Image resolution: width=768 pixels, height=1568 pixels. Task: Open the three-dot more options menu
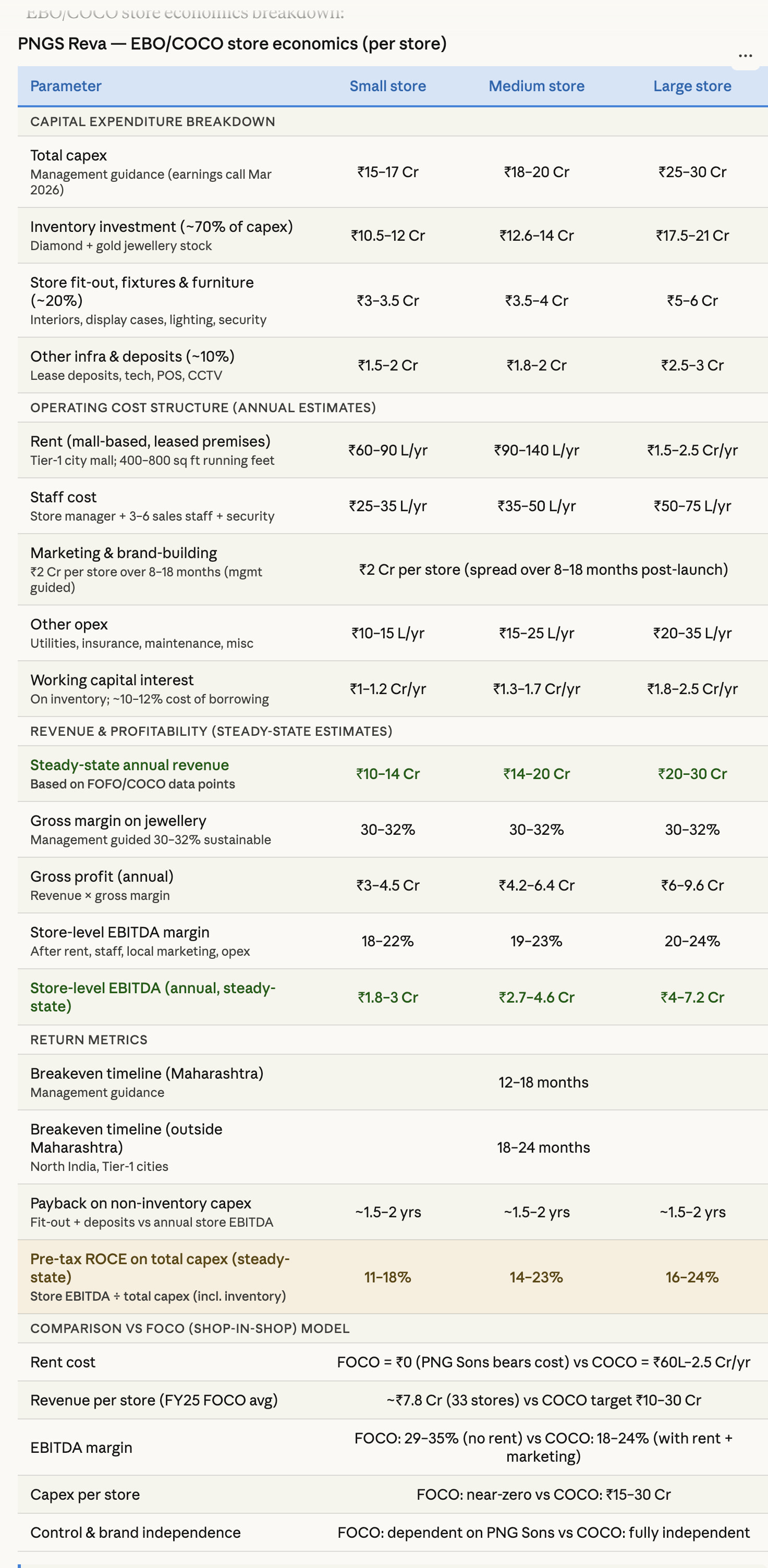(x=745, y=56)
